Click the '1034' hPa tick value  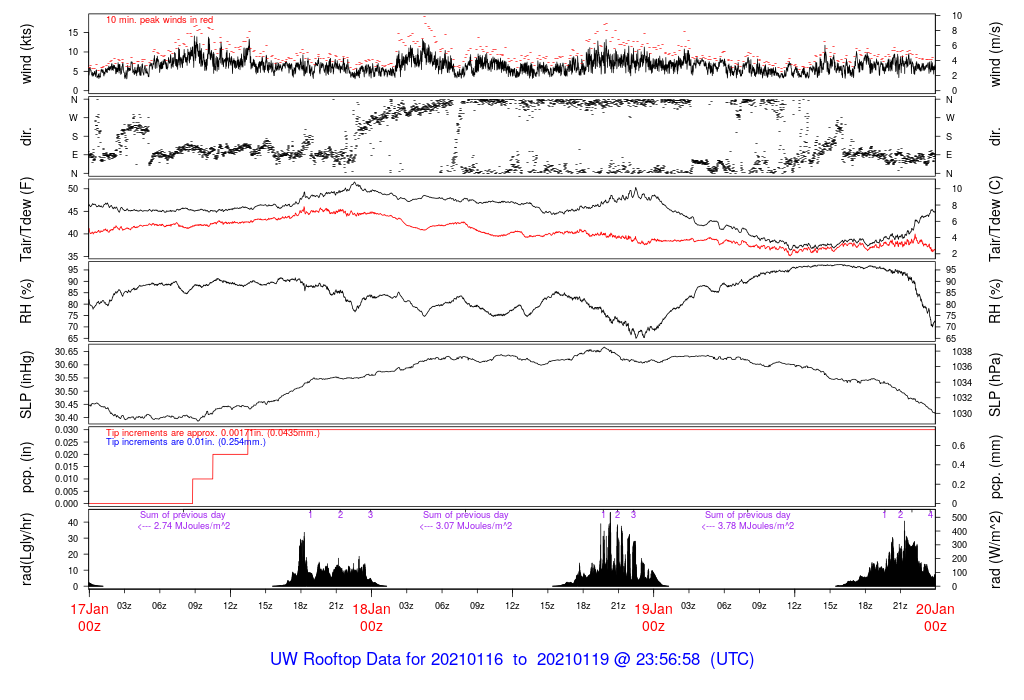click(962, 383)
